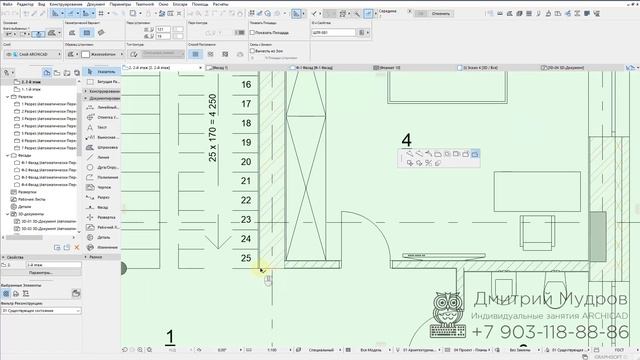Image resolution: width=640 pixels, height=360 pixels.
Task: Toggle Вычесть из Зон checkbox
Action: [x=252, y=51]
